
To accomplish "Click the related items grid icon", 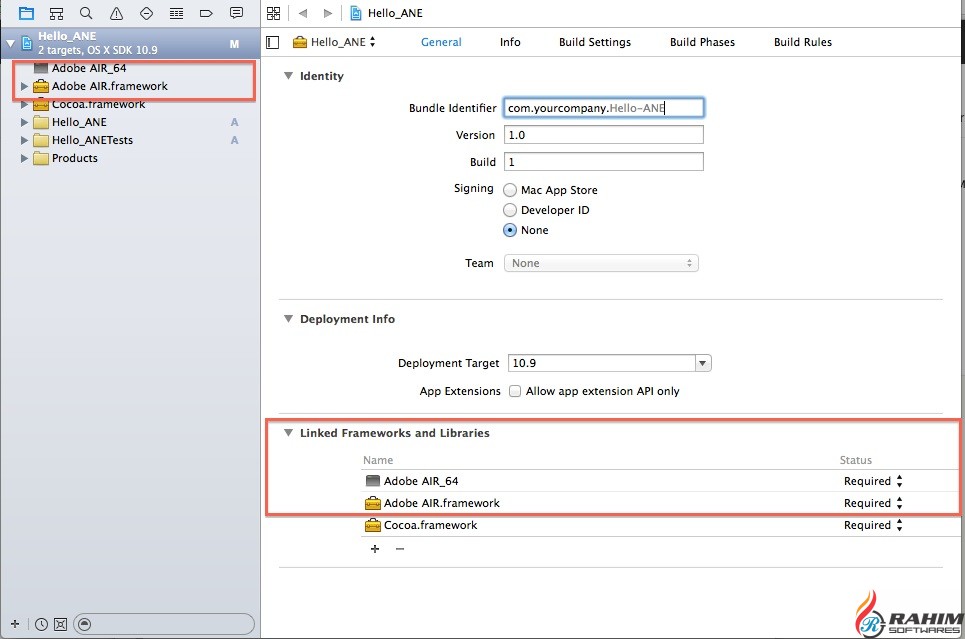I will 274,13.
